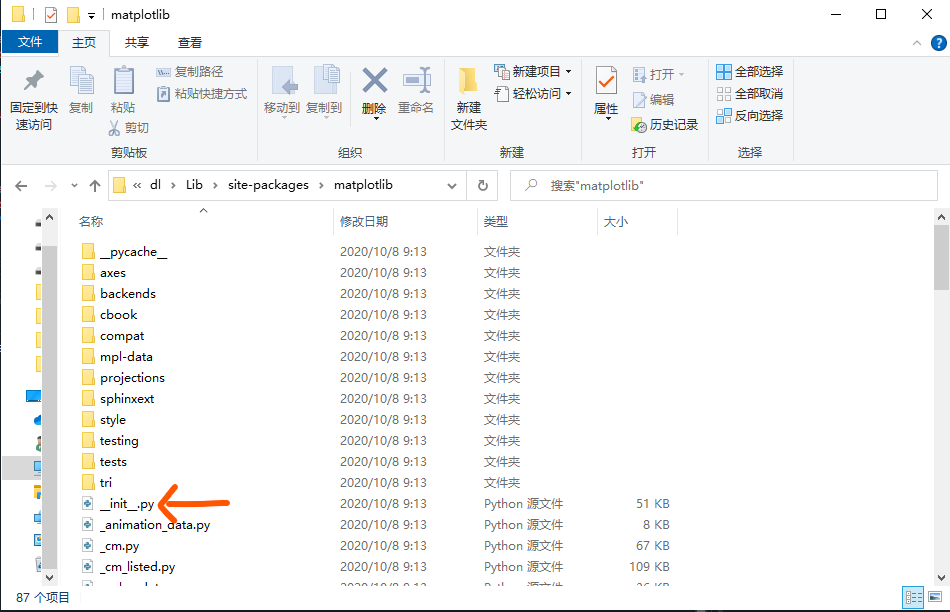The height and width of the screenshot is (612, 950).
Task: Click the Delete (删除) X icon
Action: [374, 81]
